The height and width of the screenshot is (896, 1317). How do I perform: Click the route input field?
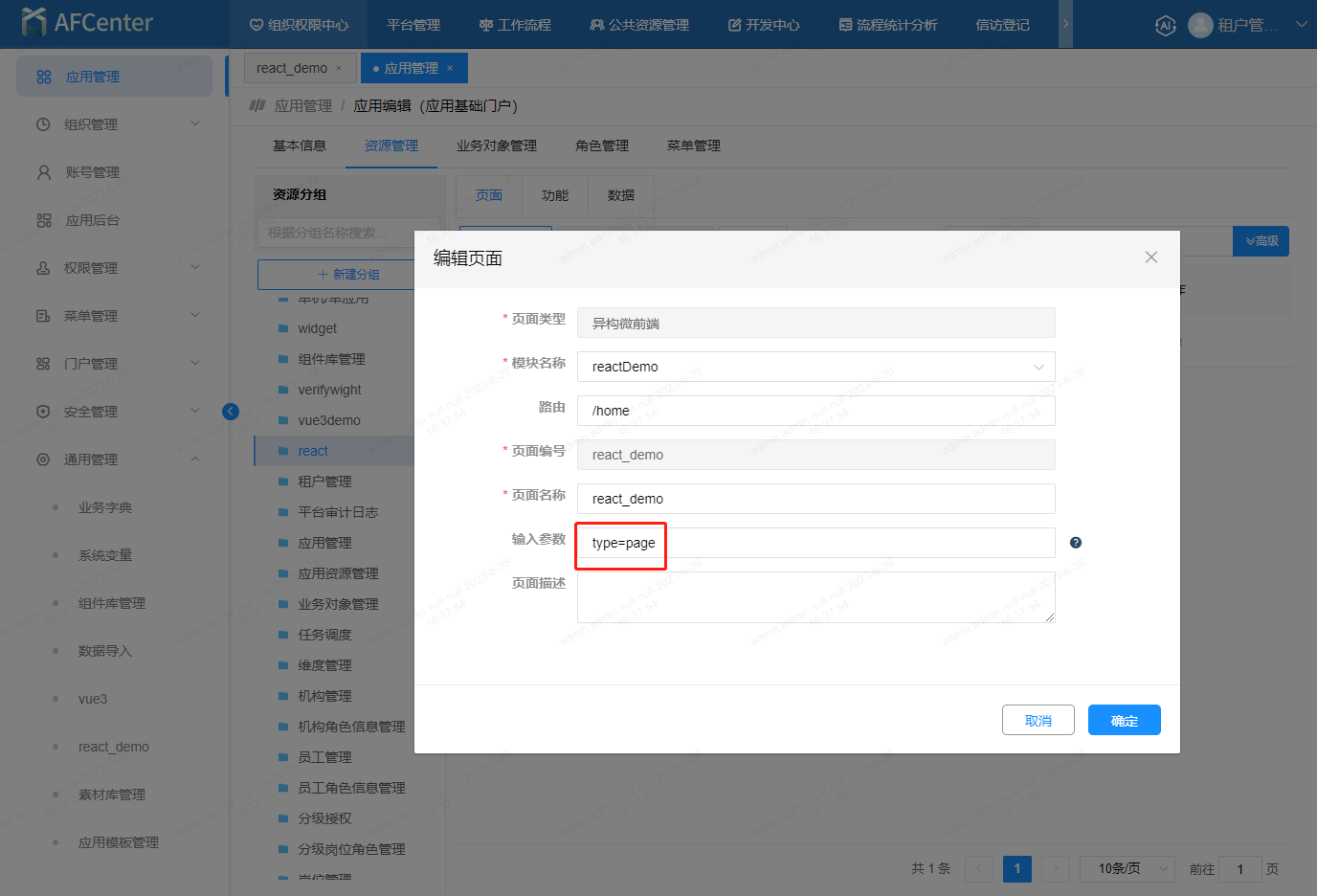(815, 411)
